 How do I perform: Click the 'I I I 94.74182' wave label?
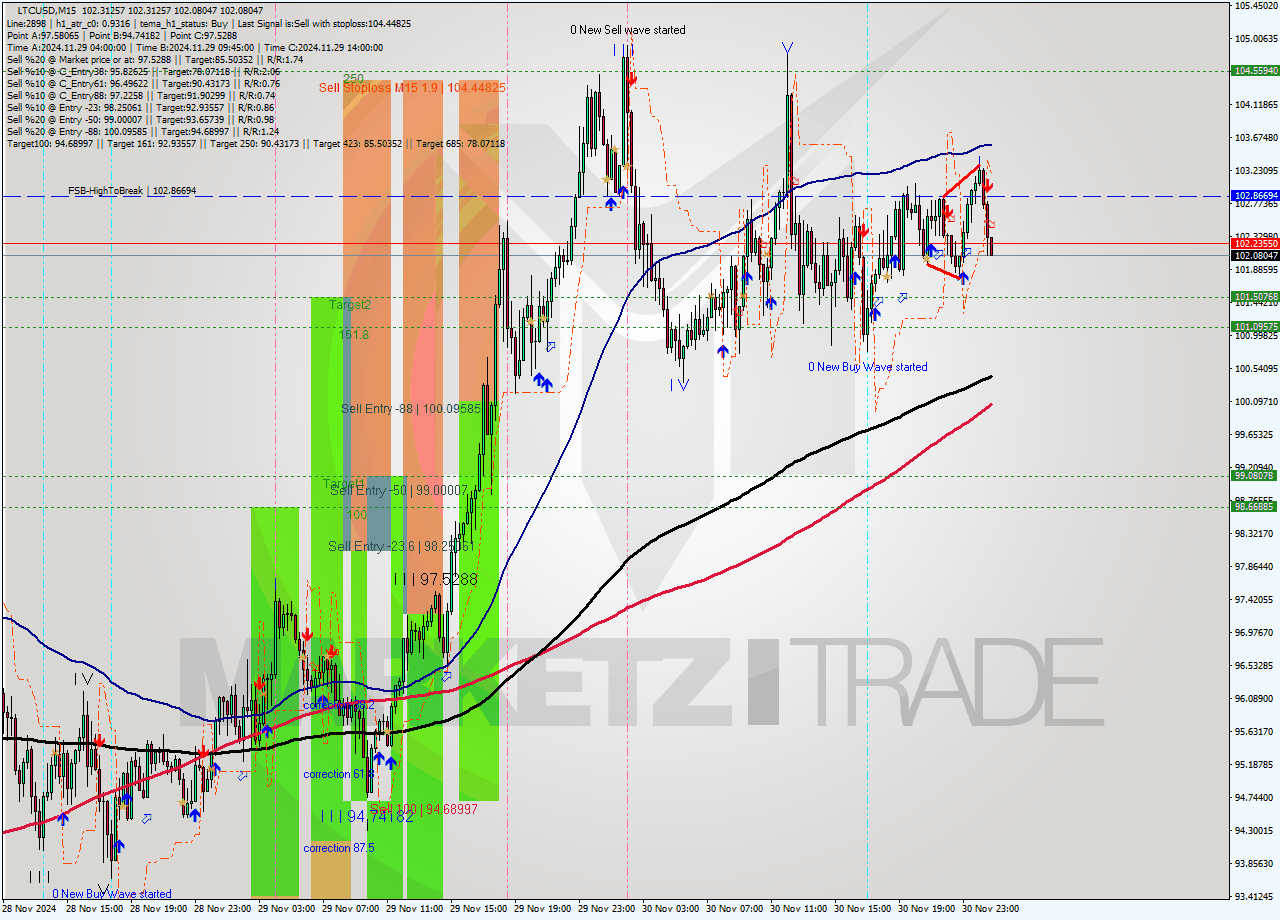[367, 816]
